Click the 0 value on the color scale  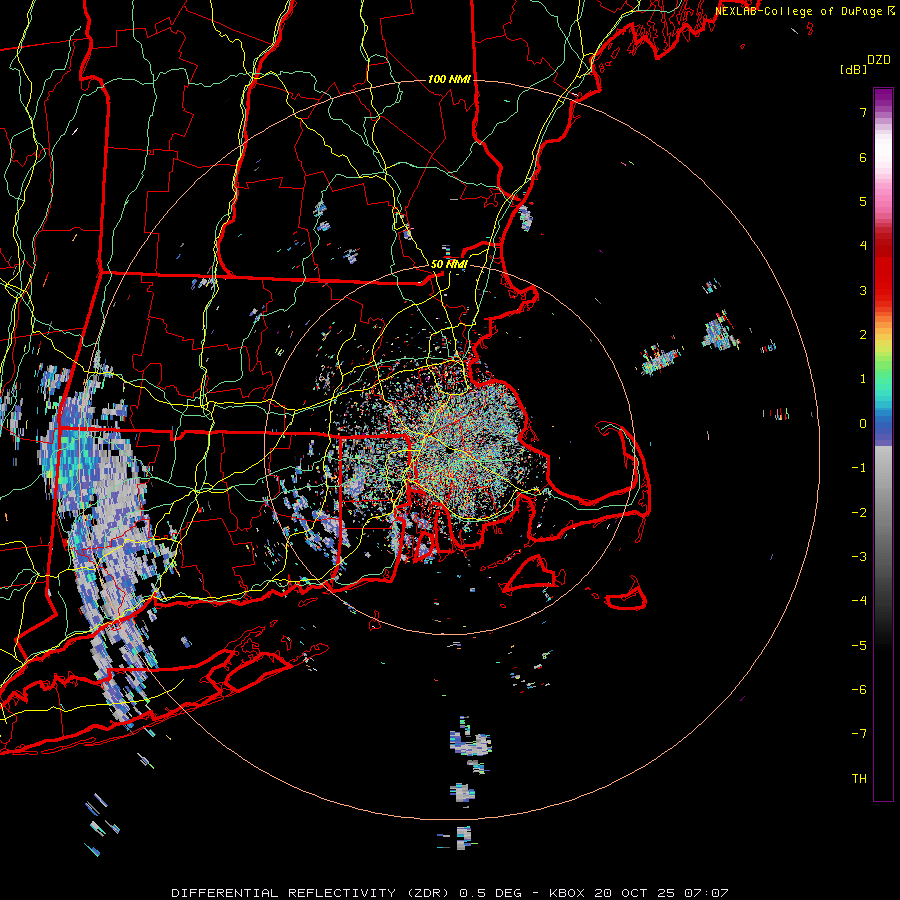pos(863,424)
